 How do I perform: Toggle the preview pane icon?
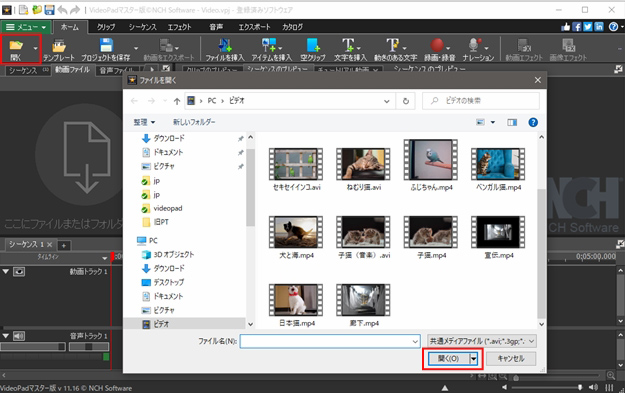point(512,122)
